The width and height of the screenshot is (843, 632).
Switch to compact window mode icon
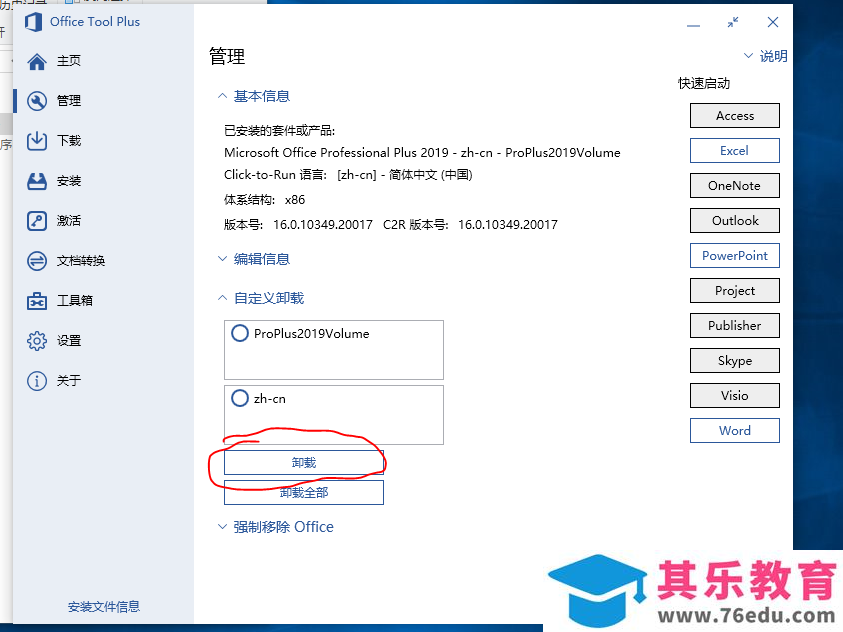[x=733, y=23]
